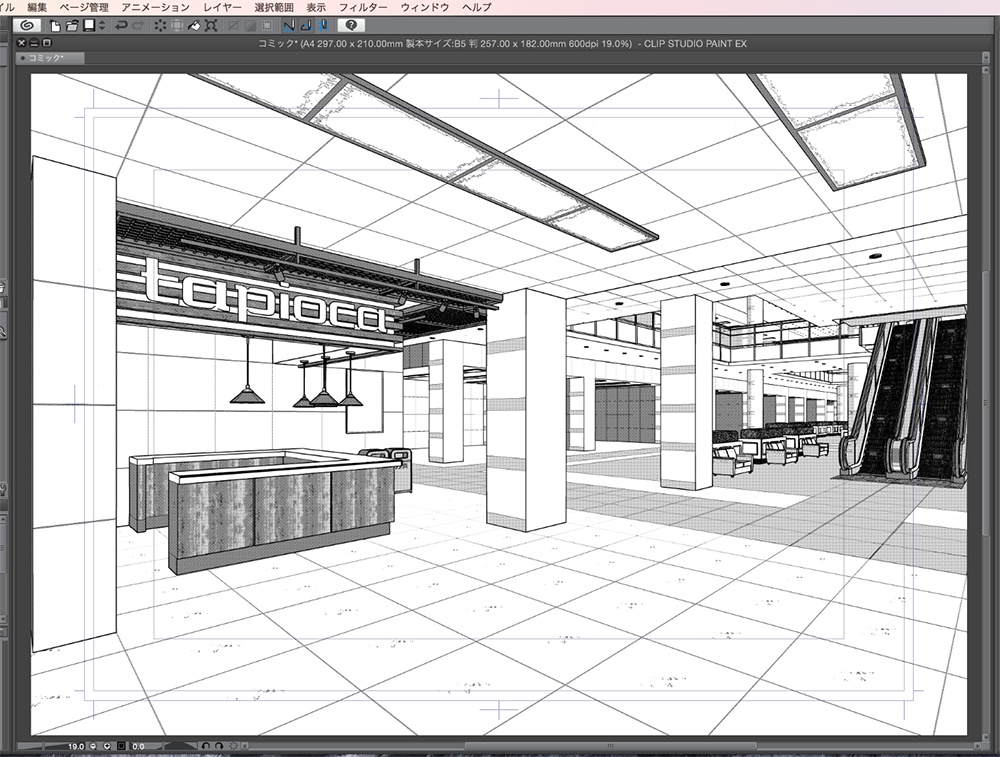Open CLIP STUDIO launcher icon
Screen dimensions: 1000x757
point(27,26)
